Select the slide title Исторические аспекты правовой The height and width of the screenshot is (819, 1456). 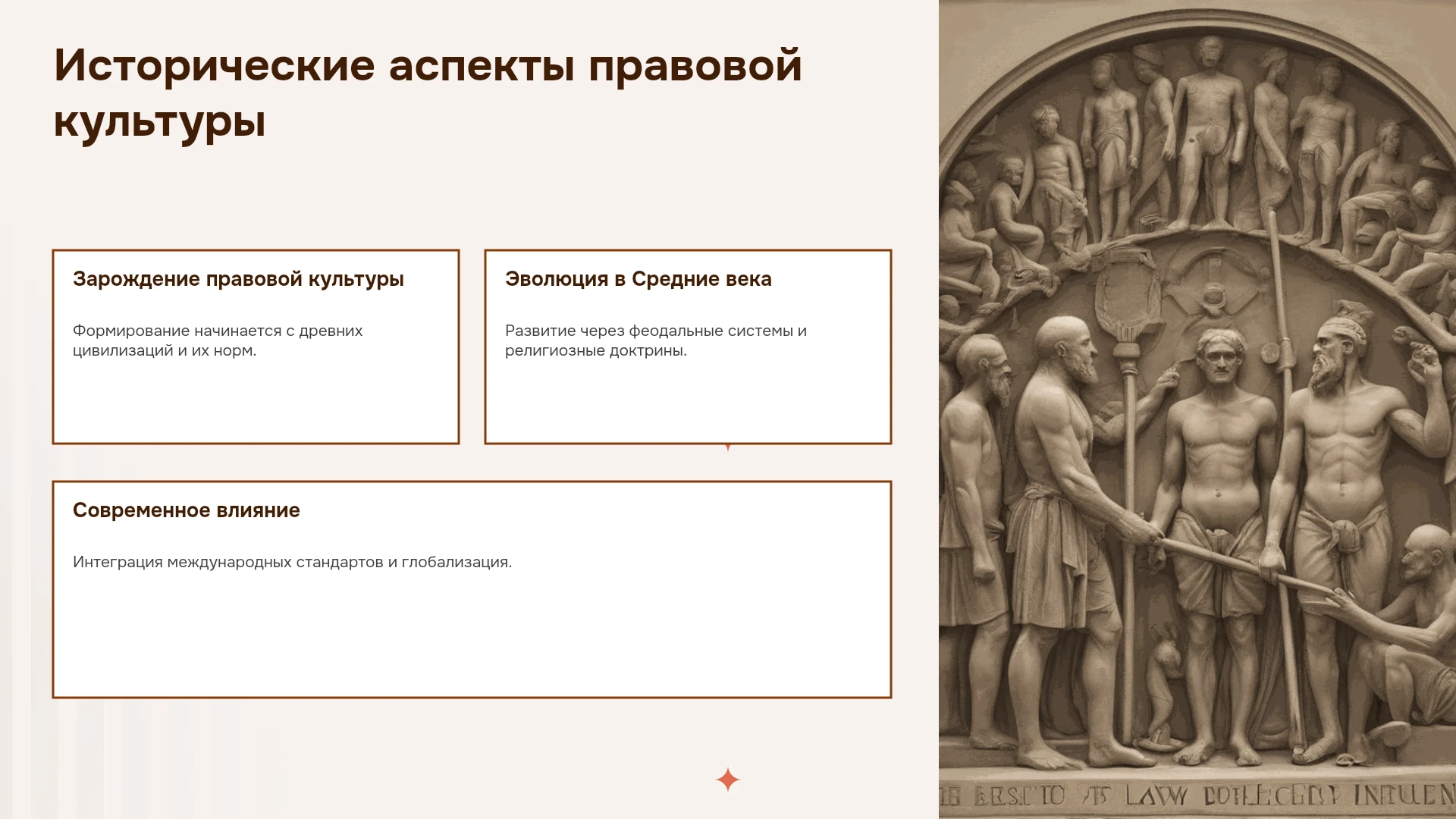428,65
